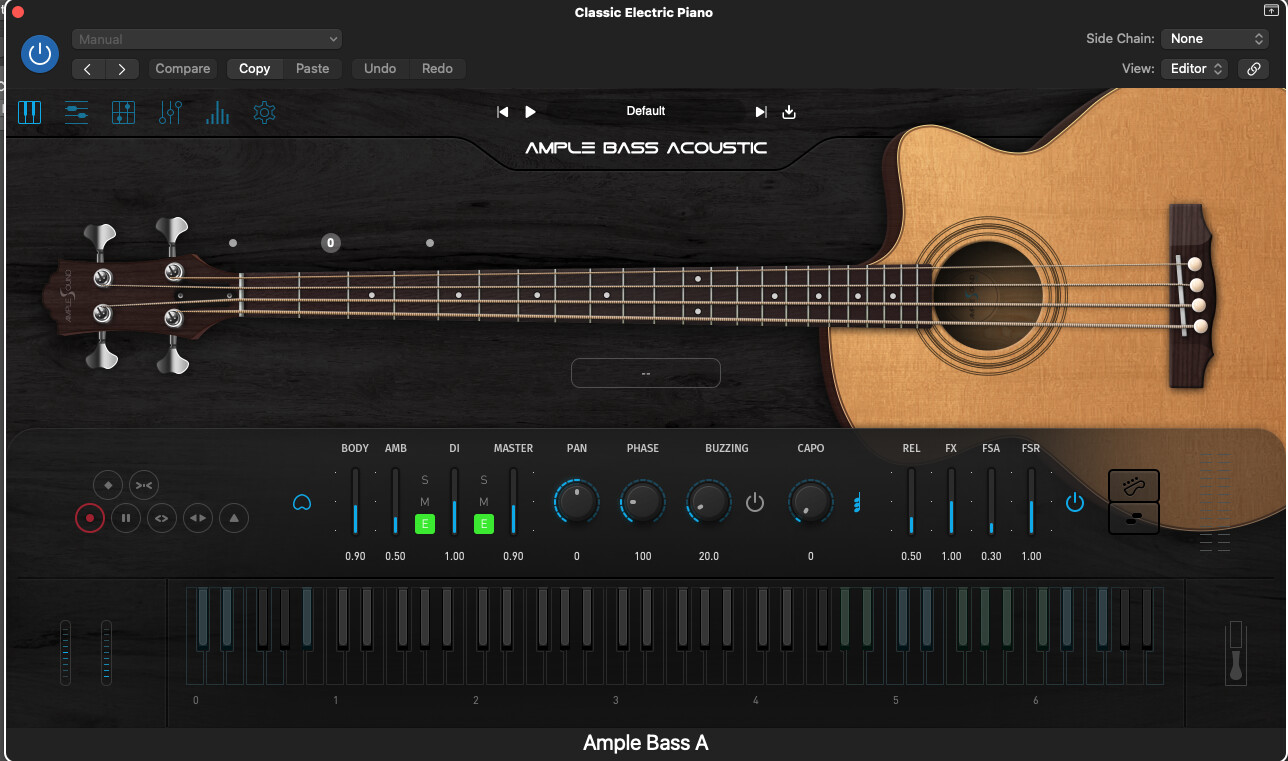Image resolution: width=1288 pixels, height=761 pixels.
Task: Adjust the AMB volume slider
Action: click(395, 501)
